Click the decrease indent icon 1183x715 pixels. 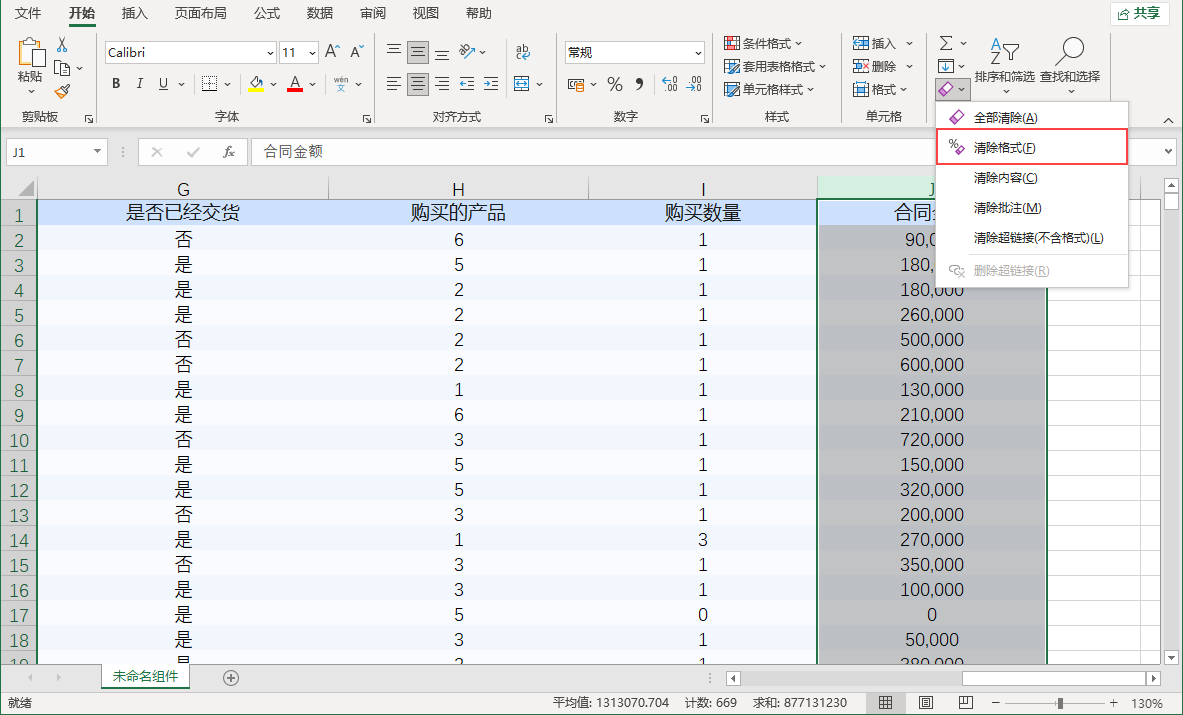click(467, 84)
